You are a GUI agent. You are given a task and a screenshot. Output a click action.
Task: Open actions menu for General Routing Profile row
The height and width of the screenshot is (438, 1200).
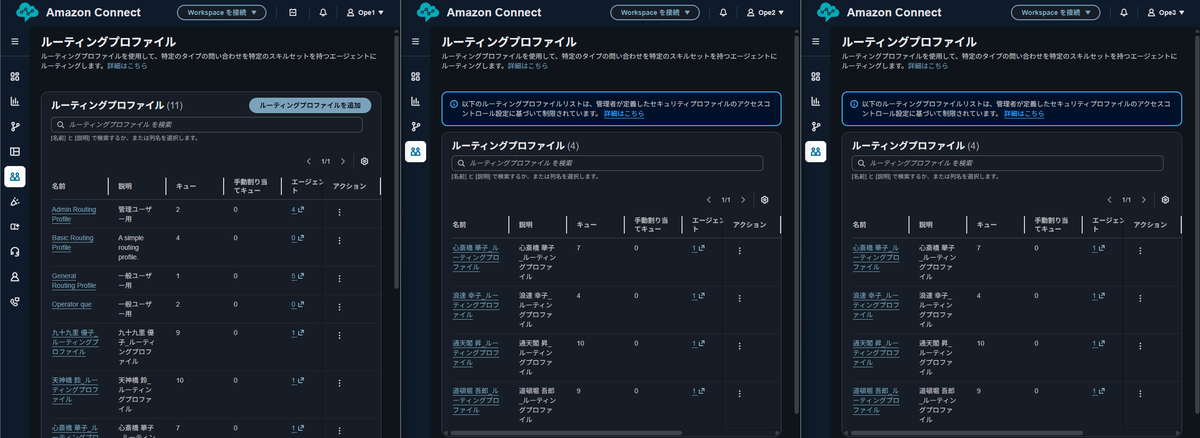pos(339,278)
